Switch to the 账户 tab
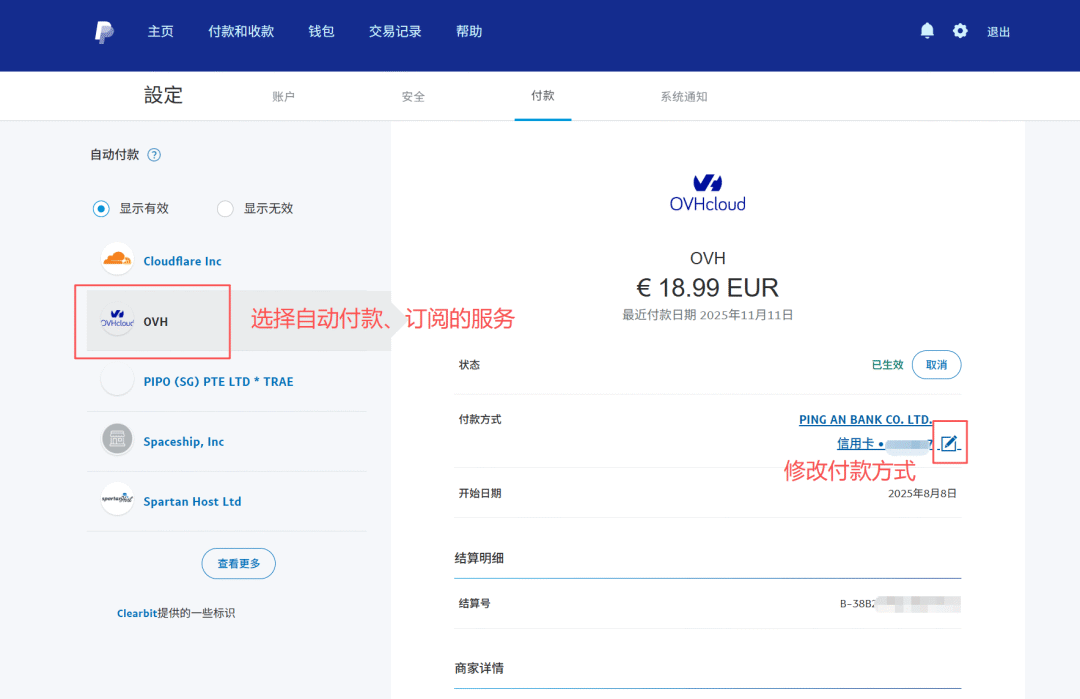This screenshot has height=699, width=1080. click(x=284, y=96)
